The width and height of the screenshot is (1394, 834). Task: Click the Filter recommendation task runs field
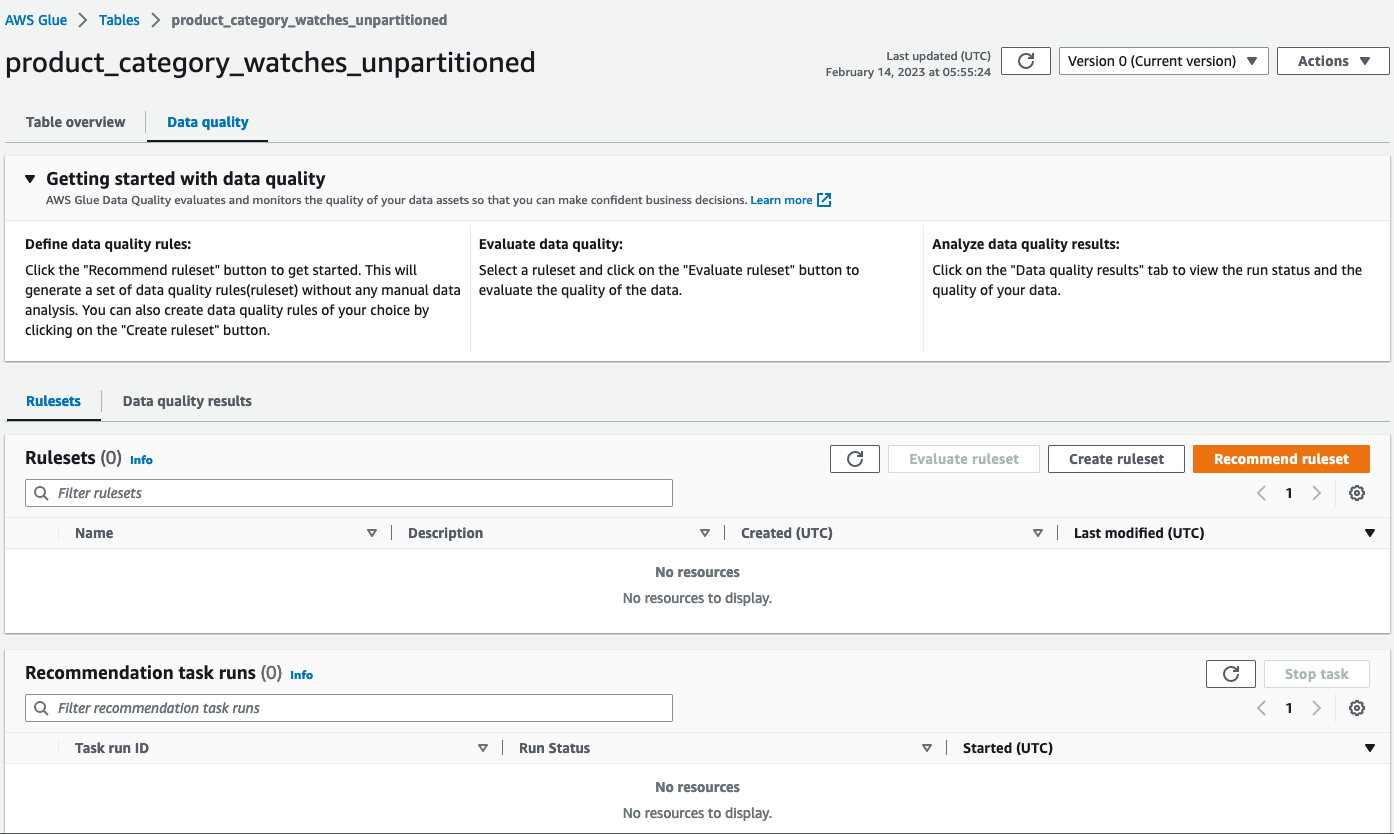(349, 708)
